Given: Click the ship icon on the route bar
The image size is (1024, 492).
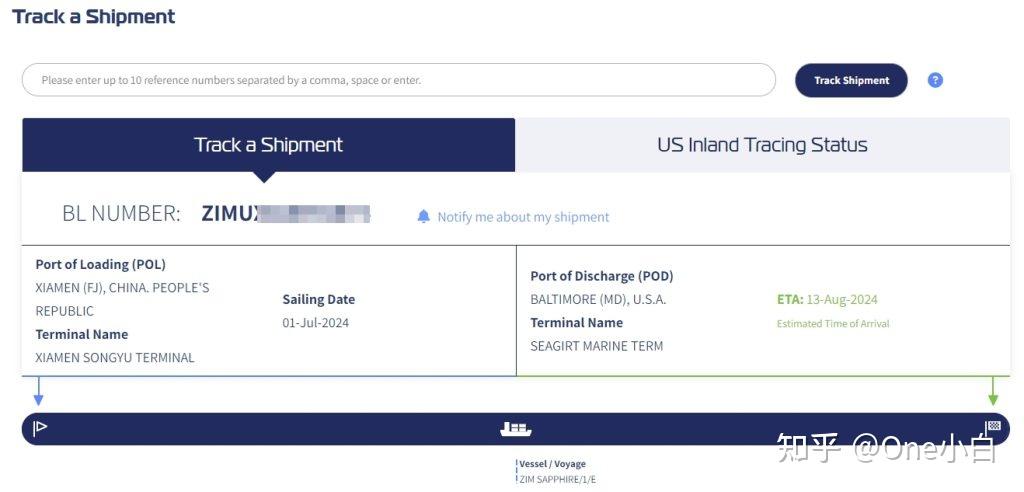Looking at the screenshot, I should coord(515,429).
